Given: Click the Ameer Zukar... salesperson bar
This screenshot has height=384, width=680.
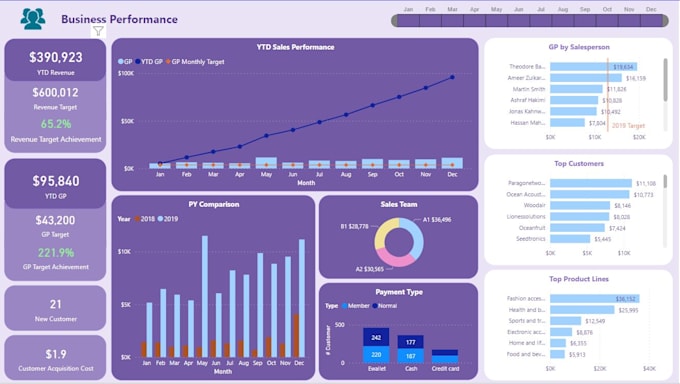Looking at the screenshot, I should [x=586, y=78].
